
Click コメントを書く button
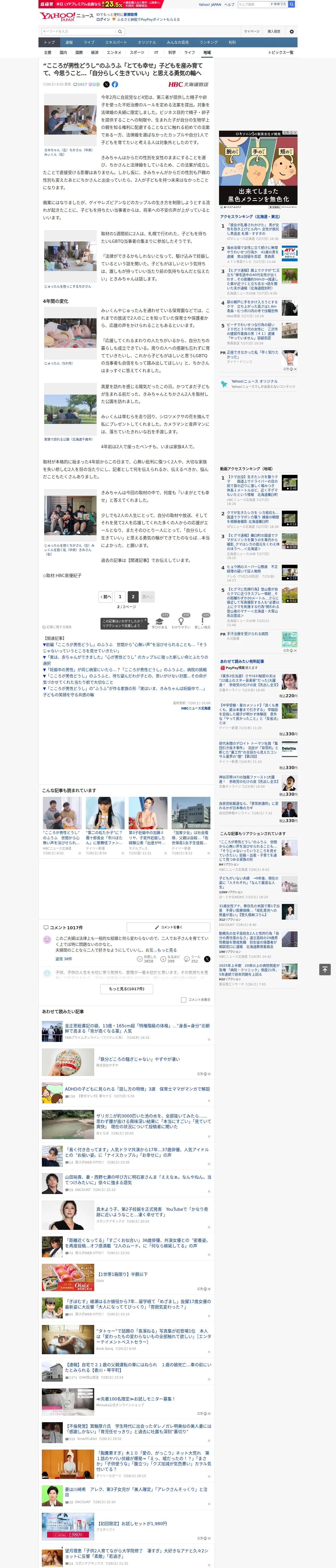(x=168, y=928)
